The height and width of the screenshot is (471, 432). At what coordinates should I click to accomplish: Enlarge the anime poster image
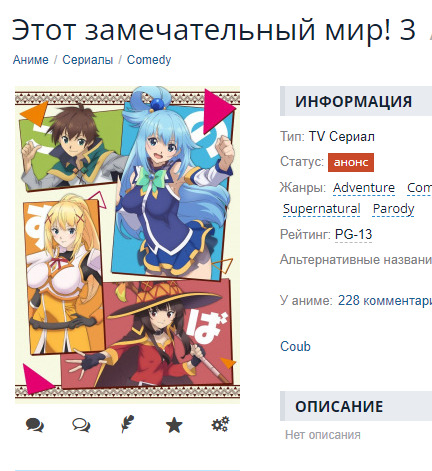[127, 245]
